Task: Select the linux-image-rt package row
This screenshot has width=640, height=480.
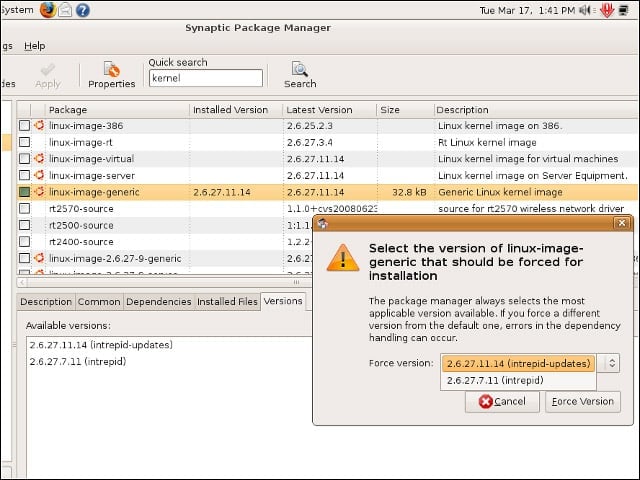Action: click(327, 142)
